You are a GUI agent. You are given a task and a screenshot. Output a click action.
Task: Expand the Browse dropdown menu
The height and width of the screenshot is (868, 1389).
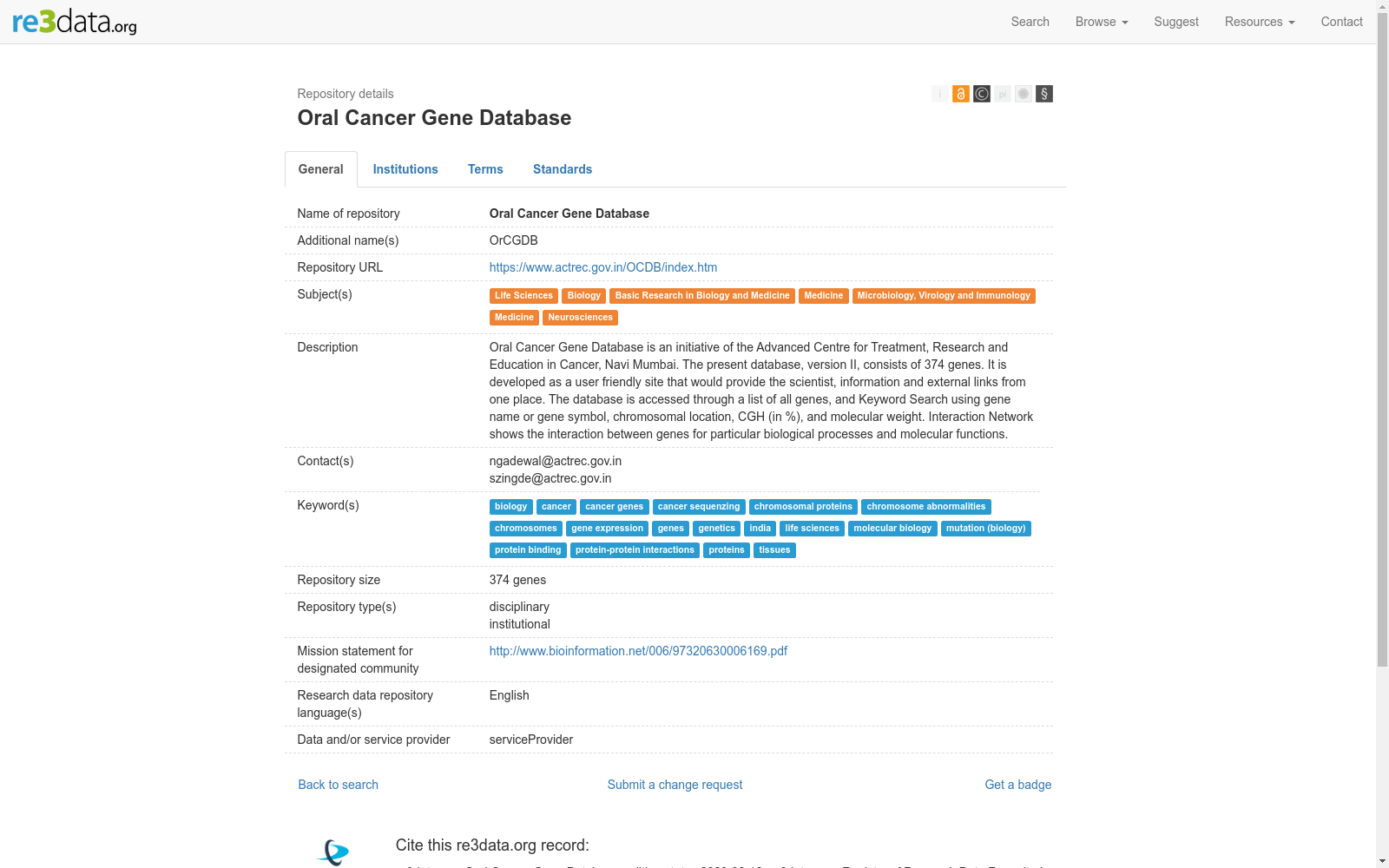coord(1102,22)
